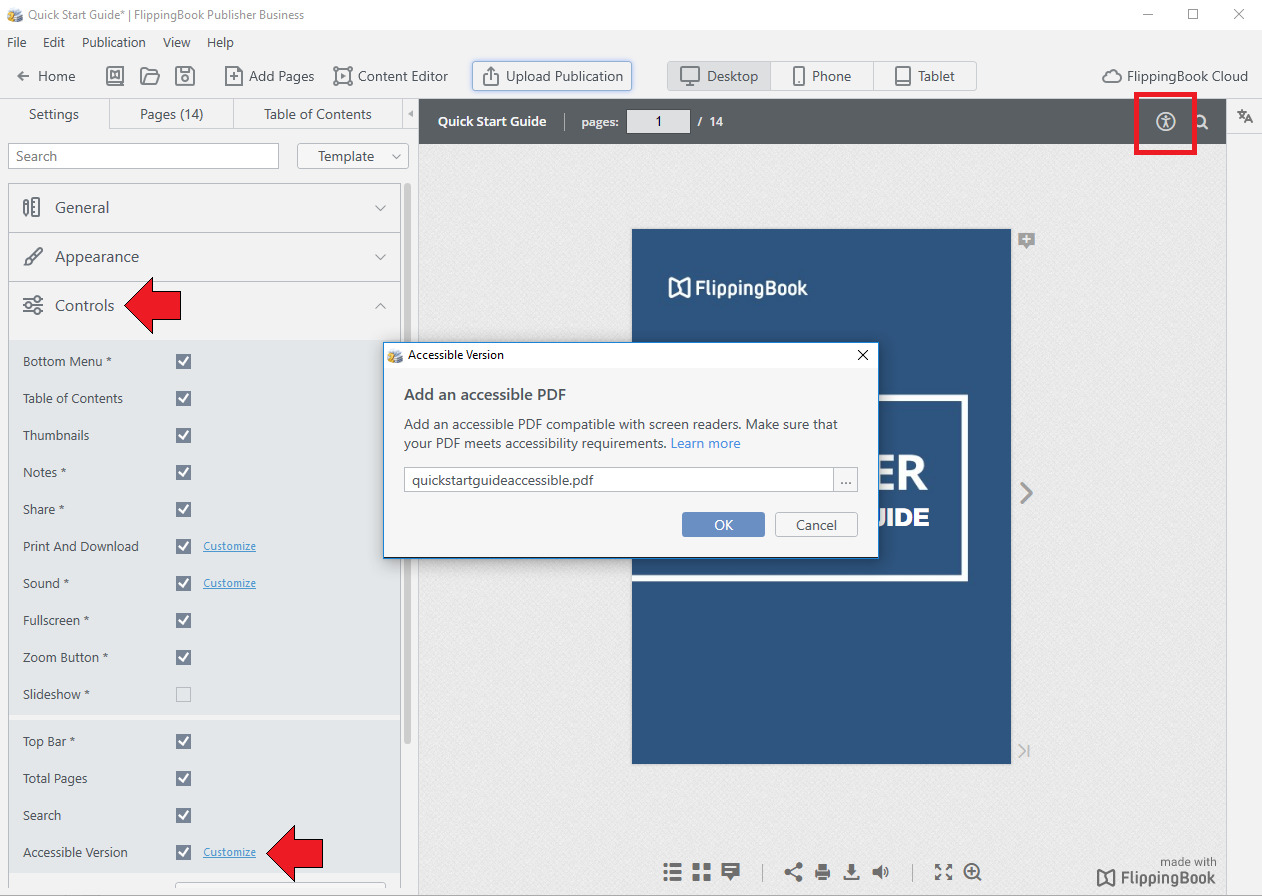Open the Edit menu

pyautogui.click(x=54, y=42)
